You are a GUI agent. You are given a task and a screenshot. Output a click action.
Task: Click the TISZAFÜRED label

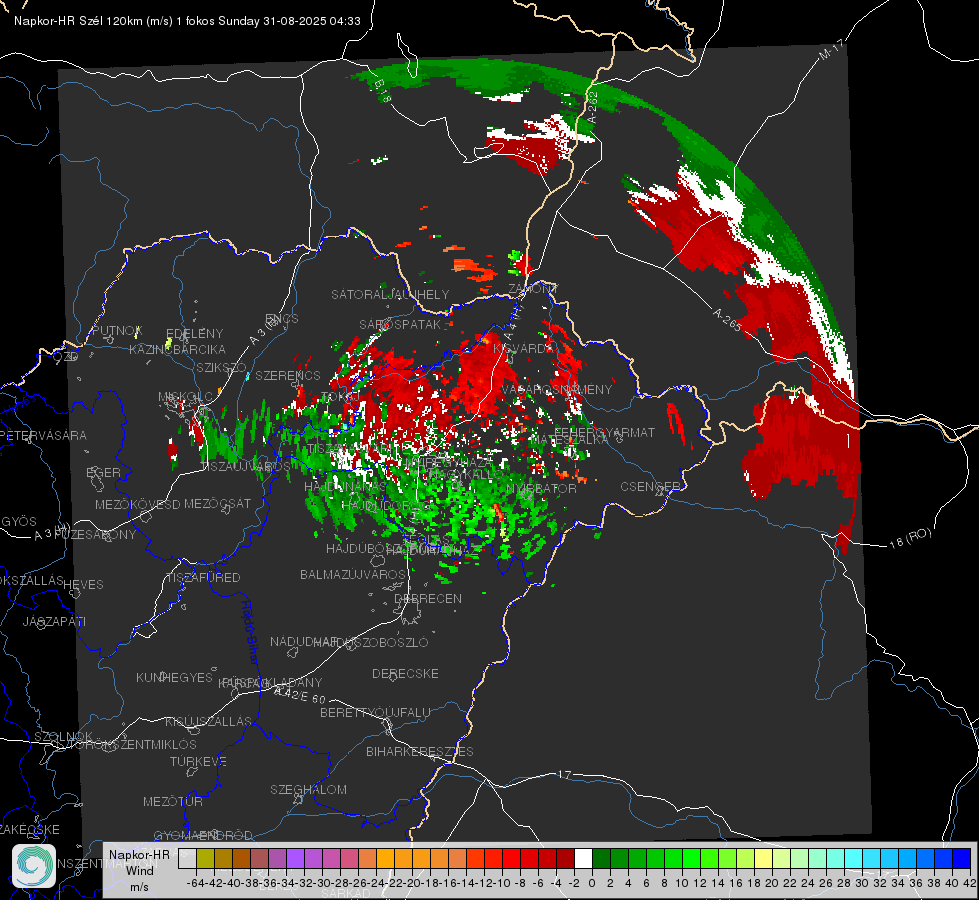(x=203, y=578)
